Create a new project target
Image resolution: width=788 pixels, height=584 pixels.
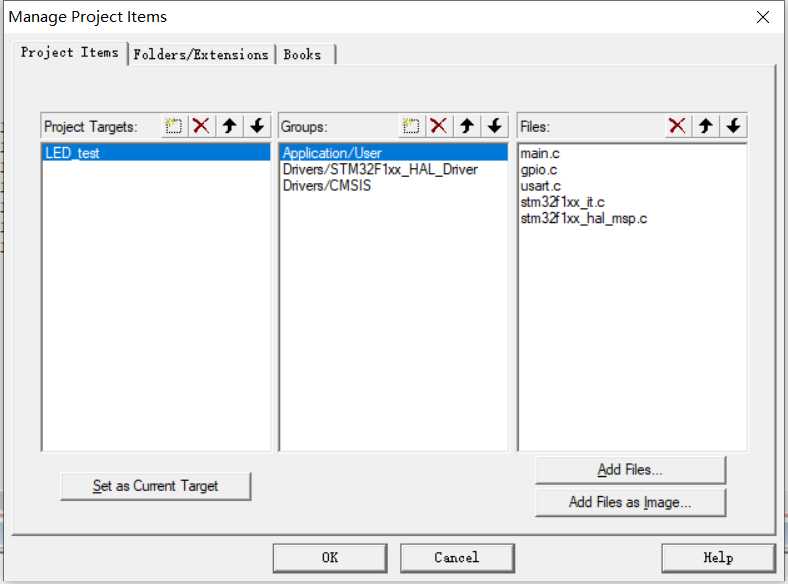click(x=174, y=126)
